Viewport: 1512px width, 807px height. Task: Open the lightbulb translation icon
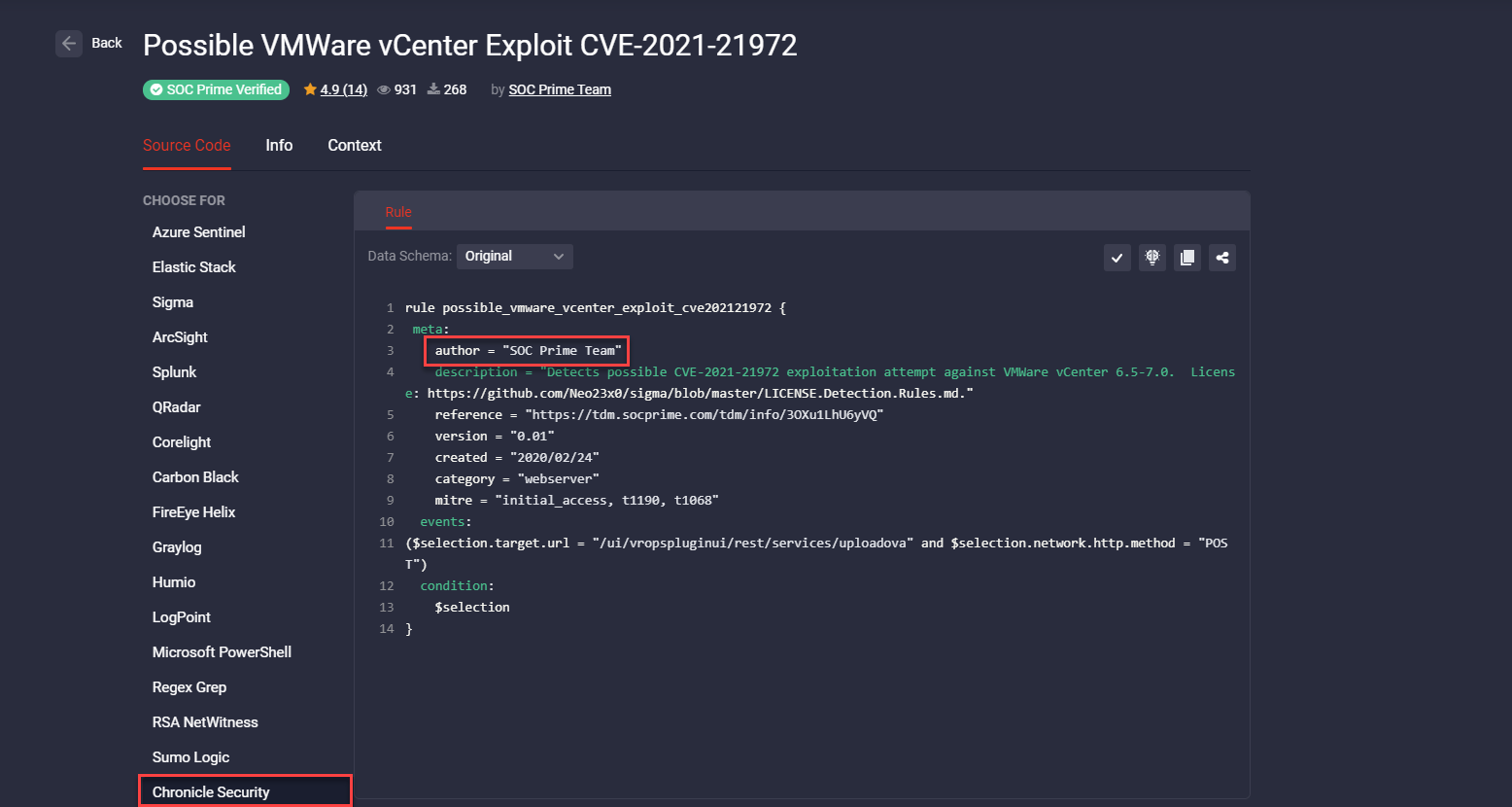point(1151,258)
